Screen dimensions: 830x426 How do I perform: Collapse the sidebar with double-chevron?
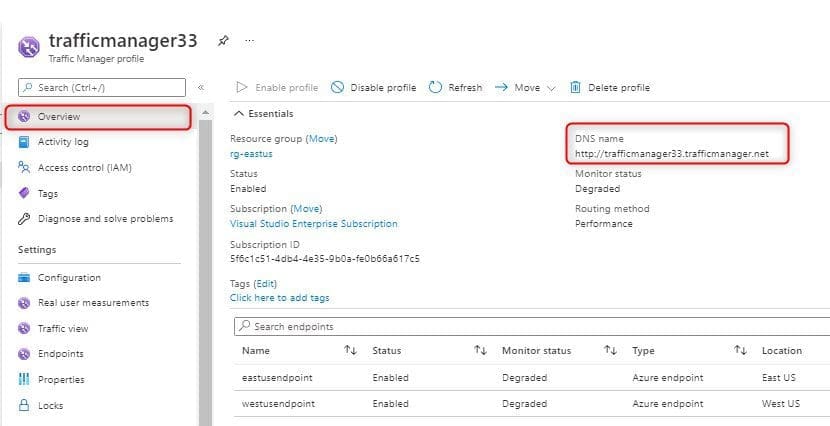(x=201, y=88)
